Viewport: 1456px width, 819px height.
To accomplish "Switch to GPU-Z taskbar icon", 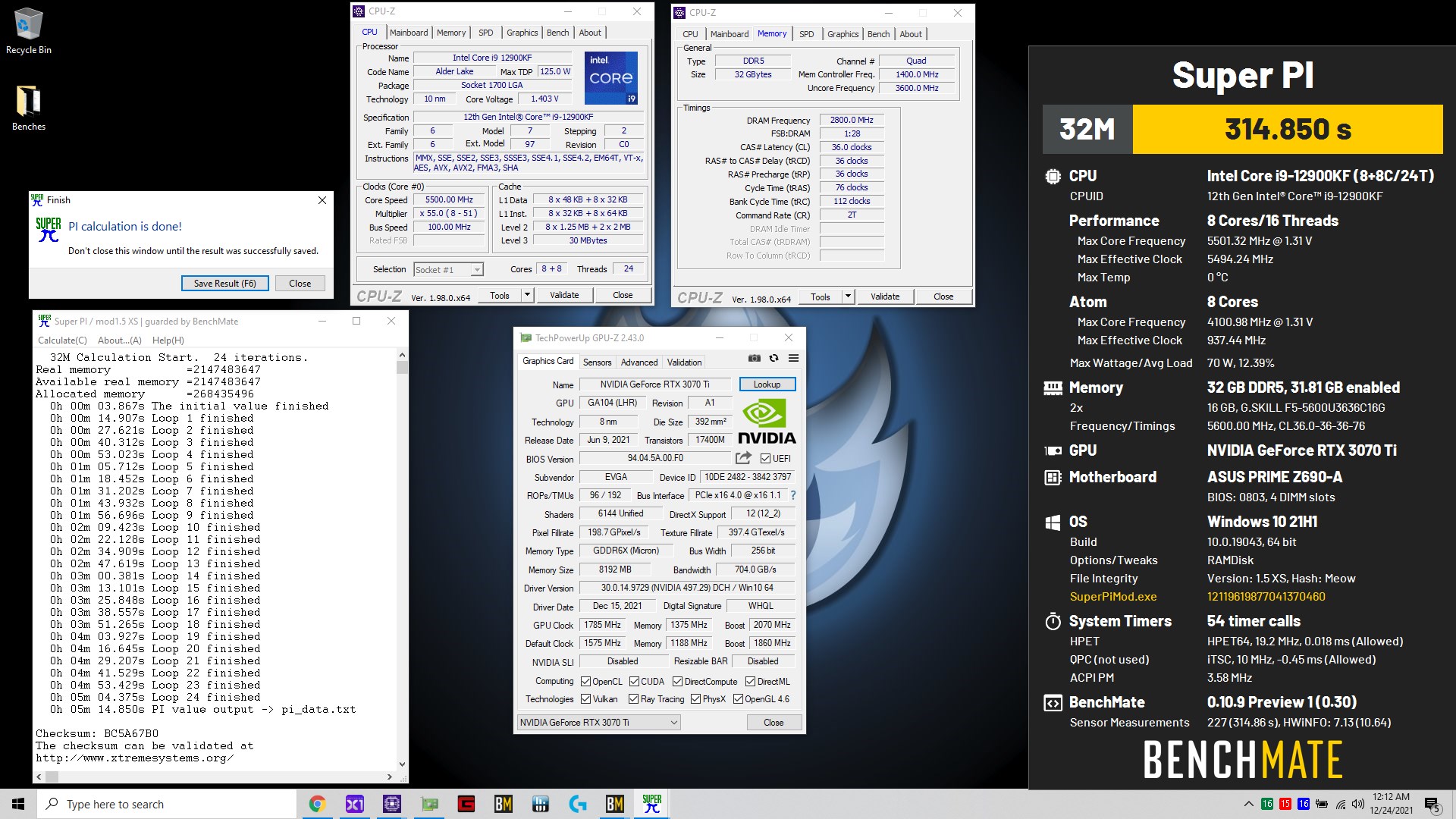I will click(429, 804).
